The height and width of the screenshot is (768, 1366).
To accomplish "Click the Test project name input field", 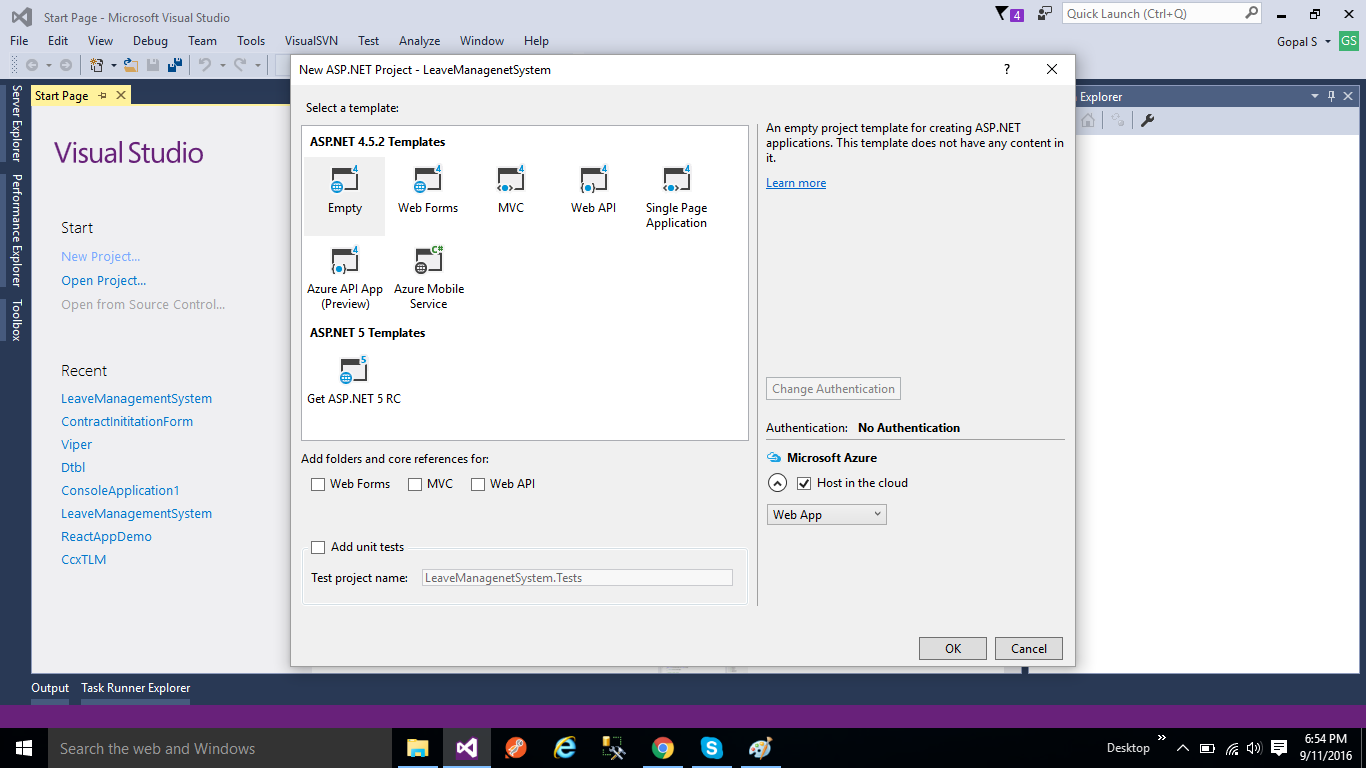I will click(x=577, y=577).
